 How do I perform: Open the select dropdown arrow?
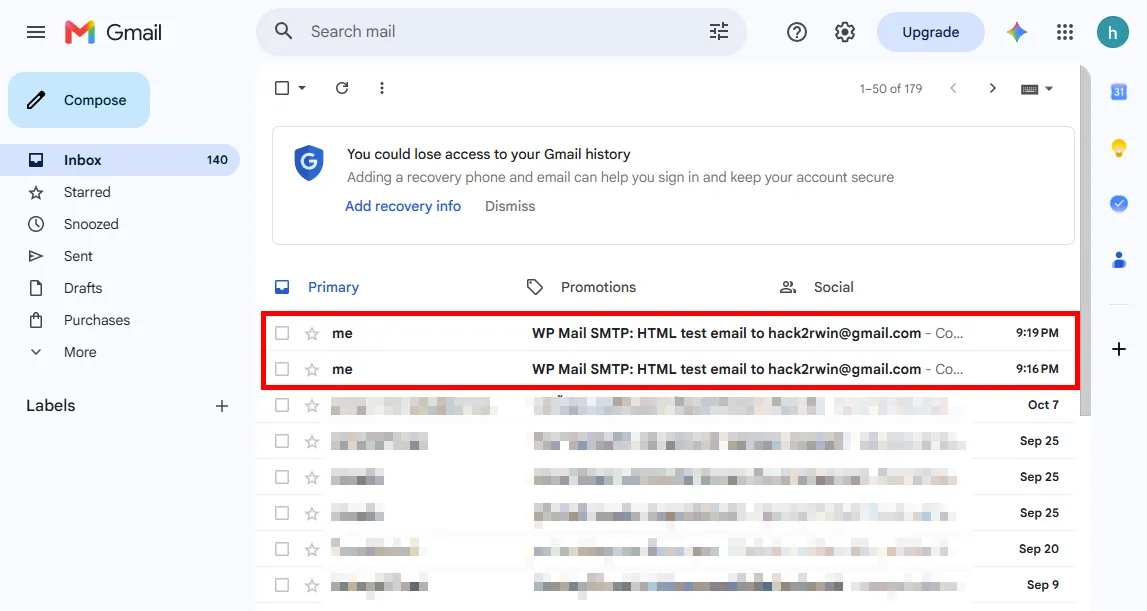pos(302,88)
